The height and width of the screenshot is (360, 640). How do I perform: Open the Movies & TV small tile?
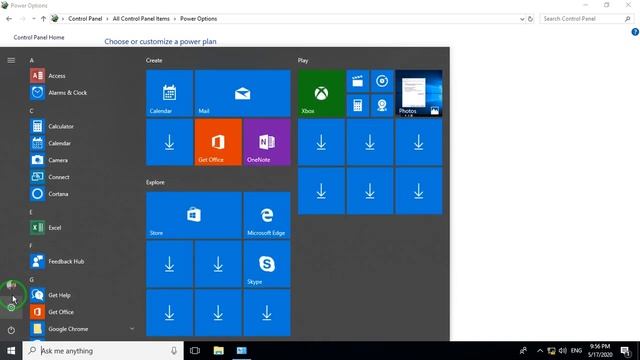(x=358, y=81)
